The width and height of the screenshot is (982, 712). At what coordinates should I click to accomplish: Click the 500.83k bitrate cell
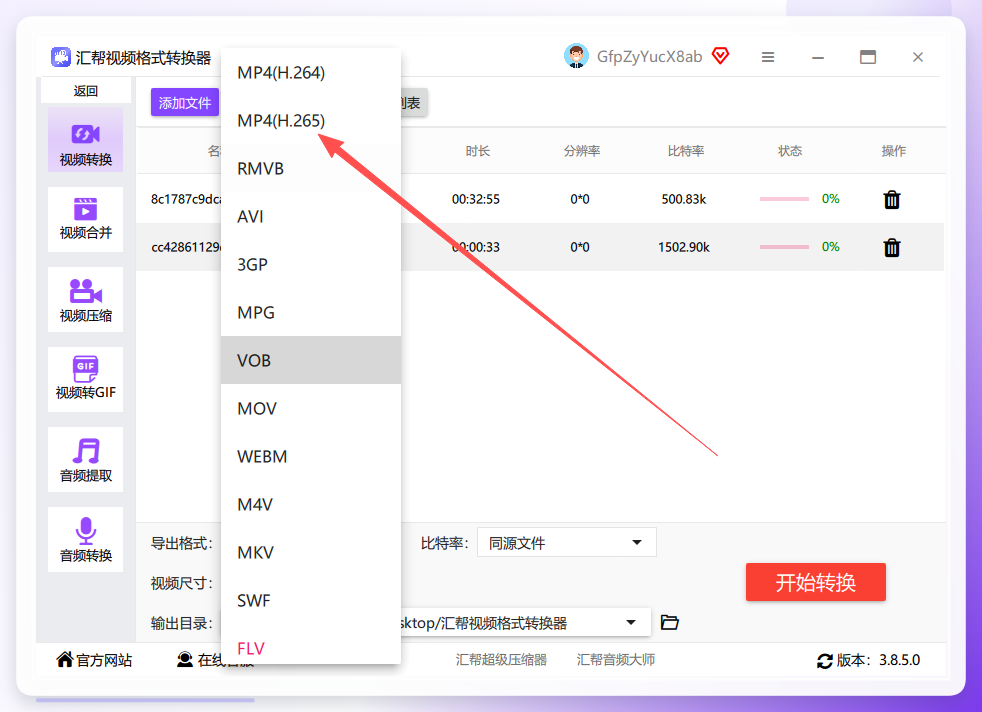(x=684, y=199)
